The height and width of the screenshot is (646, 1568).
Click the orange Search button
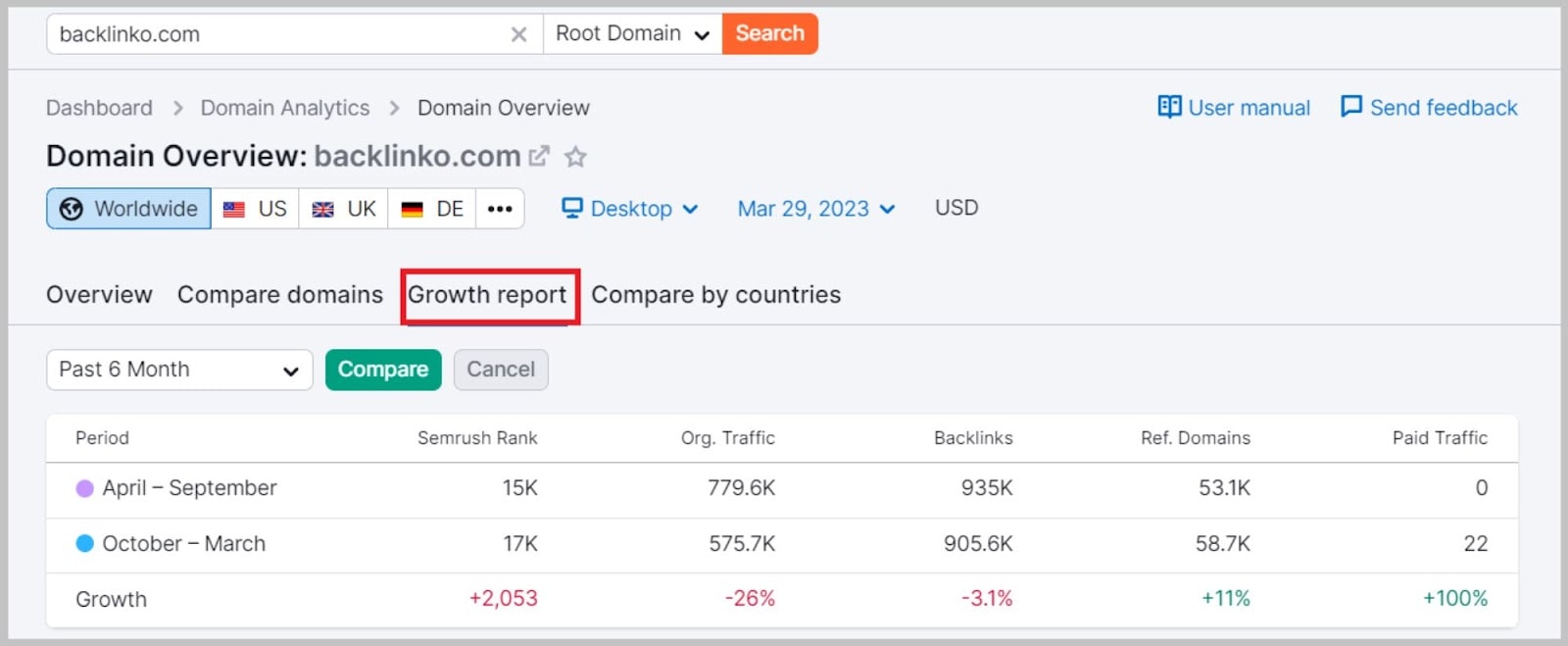click(770, 34)
